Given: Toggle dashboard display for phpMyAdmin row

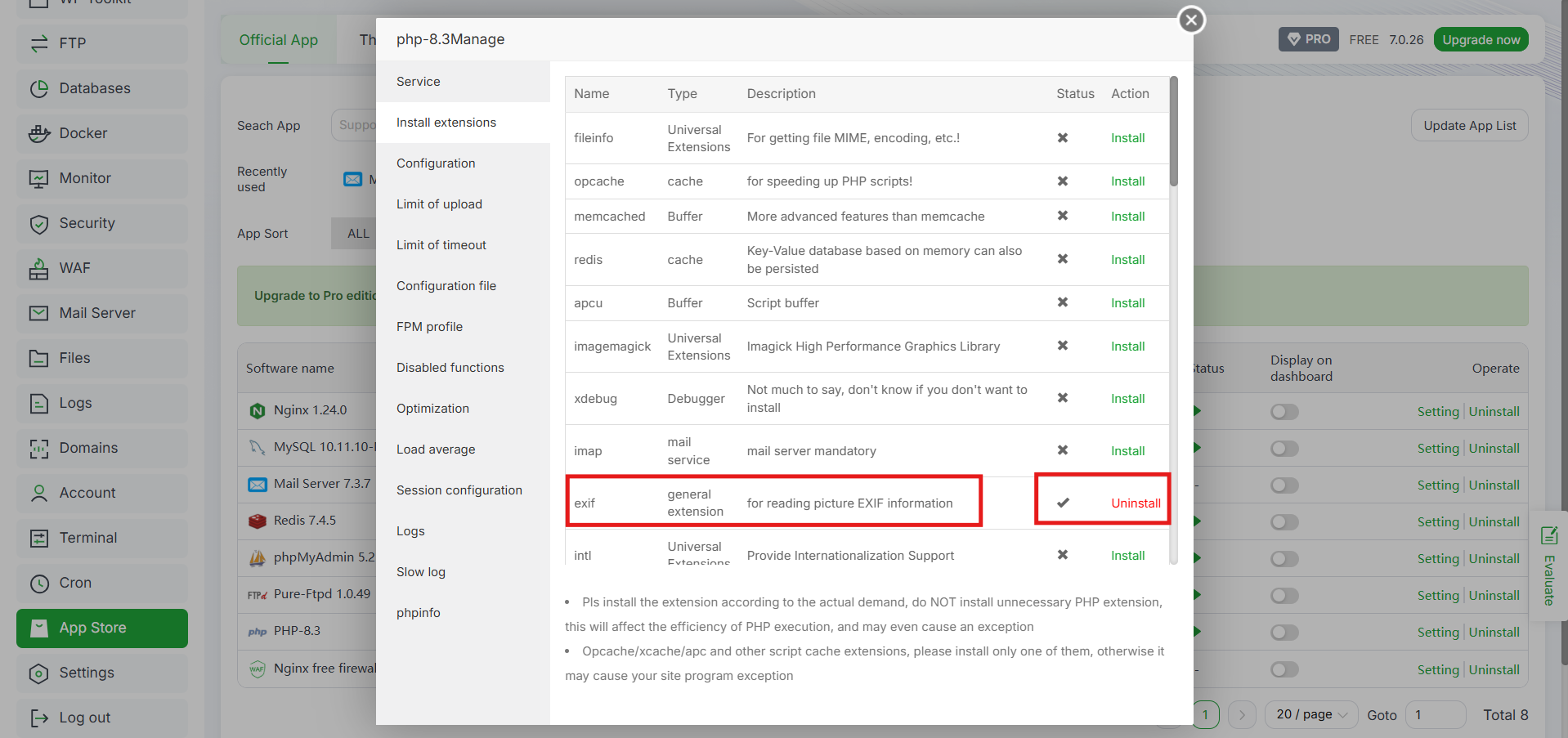Looking at the screenshot, I should pos(1284,559).
